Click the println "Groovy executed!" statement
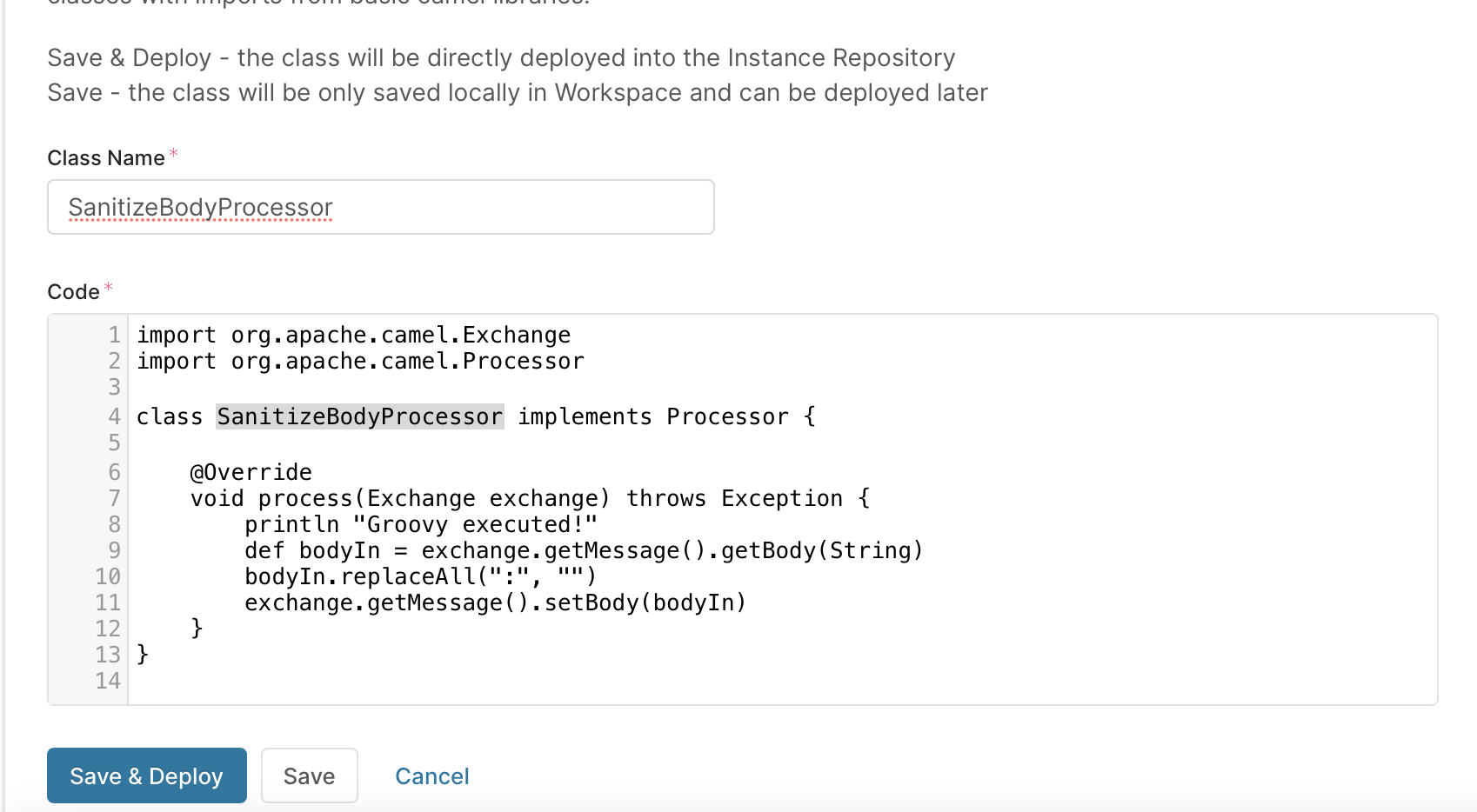 click(x=421, y=525)
